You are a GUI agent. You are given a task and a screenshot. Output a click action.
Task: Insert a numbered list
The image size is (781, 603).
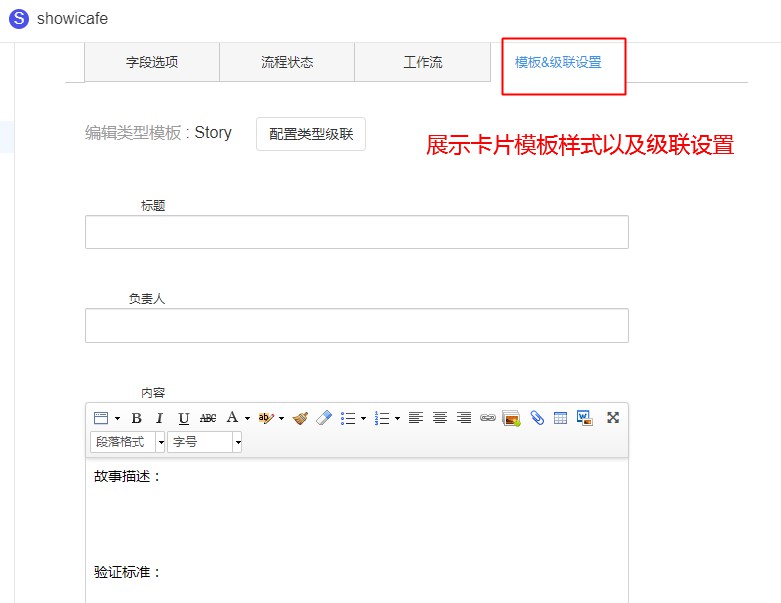click(382, 418)
